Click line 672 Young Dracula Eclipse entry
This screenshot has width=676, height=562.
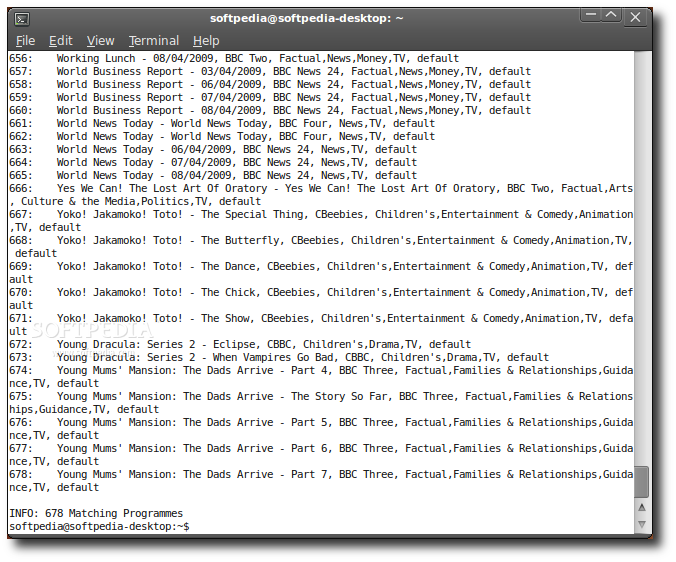click(240, 344)
